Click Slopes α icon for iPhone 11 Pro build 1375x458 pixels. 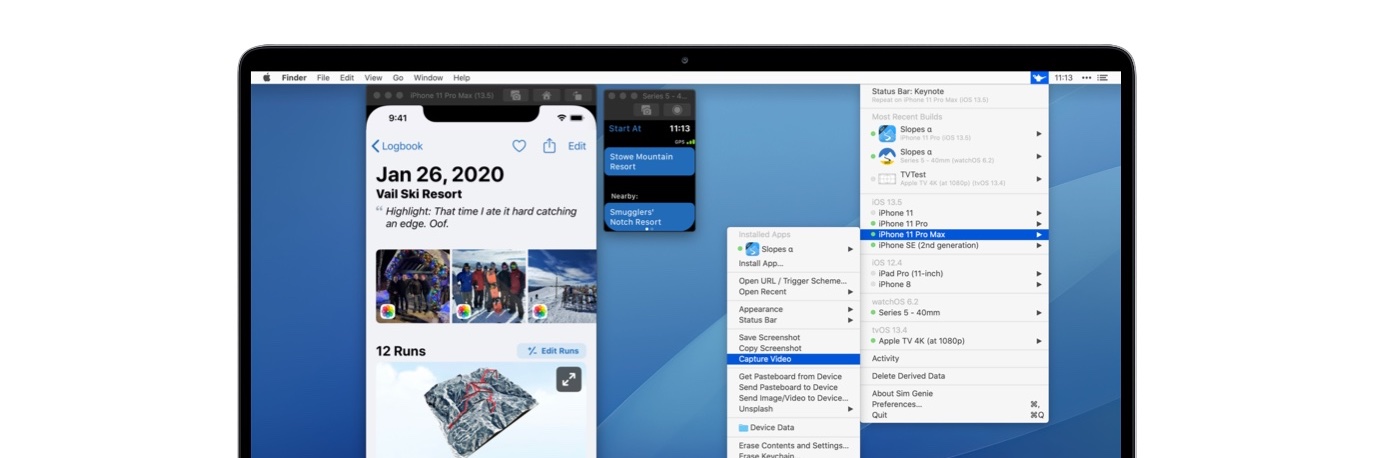(x=887, y=133)
